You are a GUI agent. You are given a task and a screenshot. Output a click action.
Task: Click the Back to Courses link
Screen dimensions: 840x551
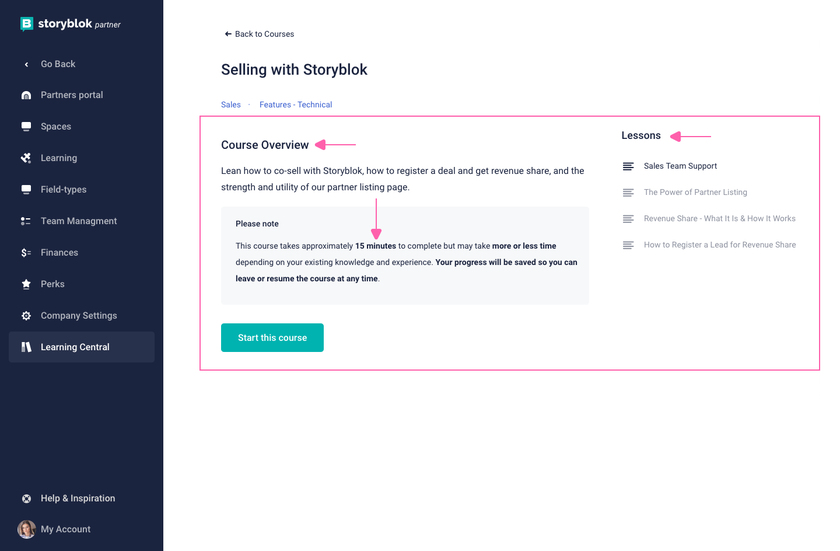[259, 34]
